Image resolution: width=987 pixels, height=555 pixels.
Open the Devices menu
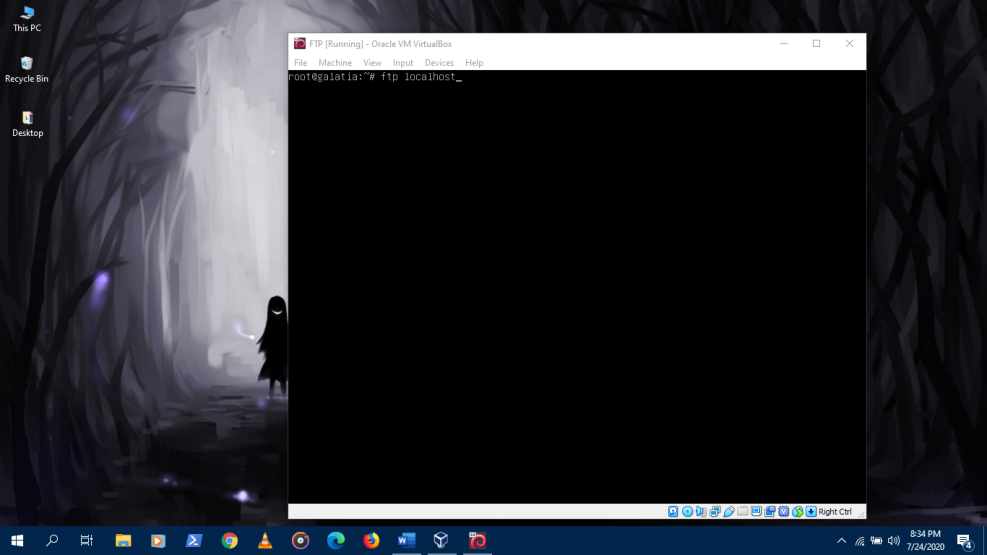coord(439,63)
